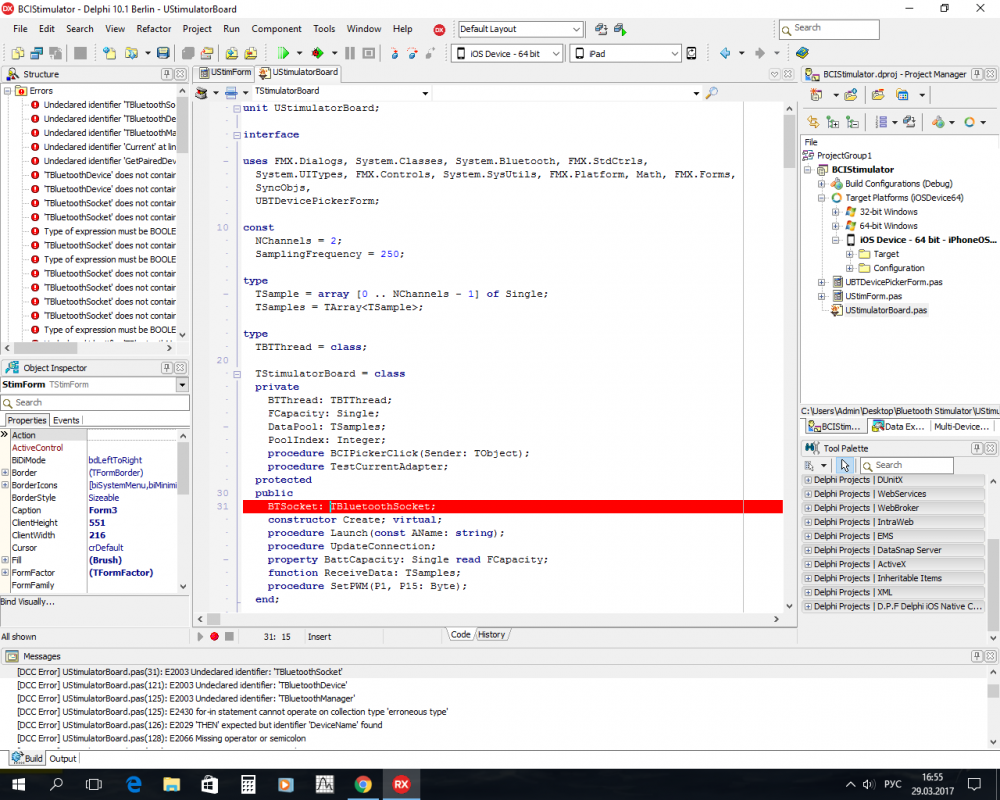The image size is (1000, 800).
Task: Switch to the History tab
Action: point(491,635)
